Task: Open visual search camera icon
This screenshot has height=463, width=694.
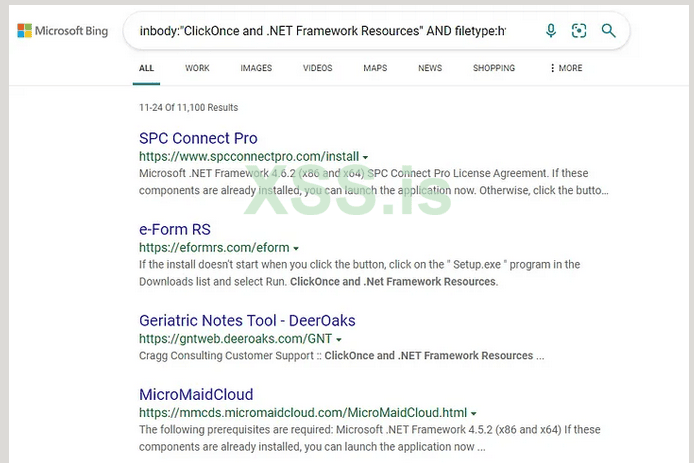Action: tap(579, 31)
